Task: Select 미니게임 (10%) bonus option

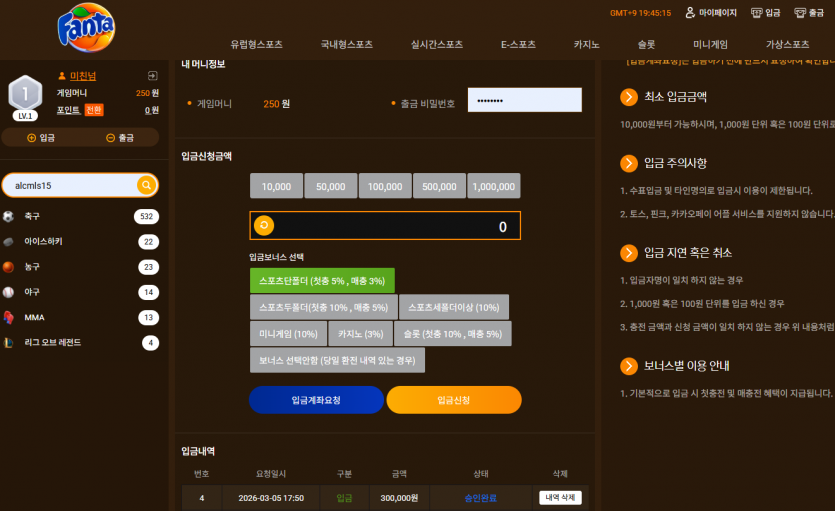Action: pos(288,334)
